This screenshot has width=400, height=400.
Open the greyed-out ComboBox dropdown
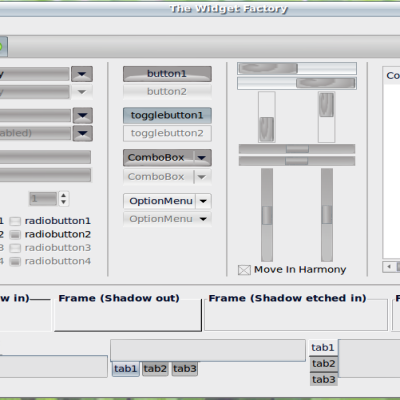(167, 177)
